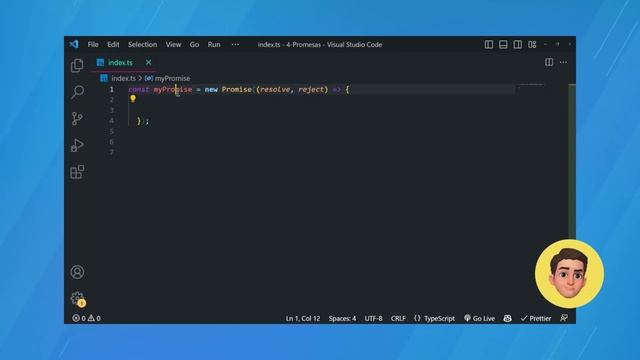Screen dimensions: 640x360
Task: Open the Accounts menu icon
Action: (77, 272)
